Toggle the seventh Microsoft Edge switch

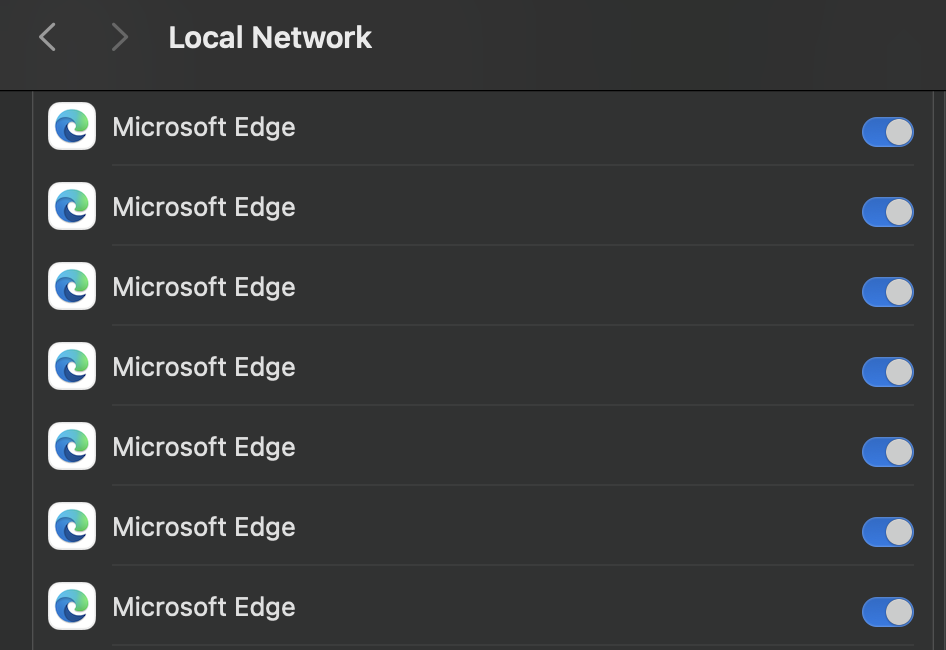[x=887, y=612]
